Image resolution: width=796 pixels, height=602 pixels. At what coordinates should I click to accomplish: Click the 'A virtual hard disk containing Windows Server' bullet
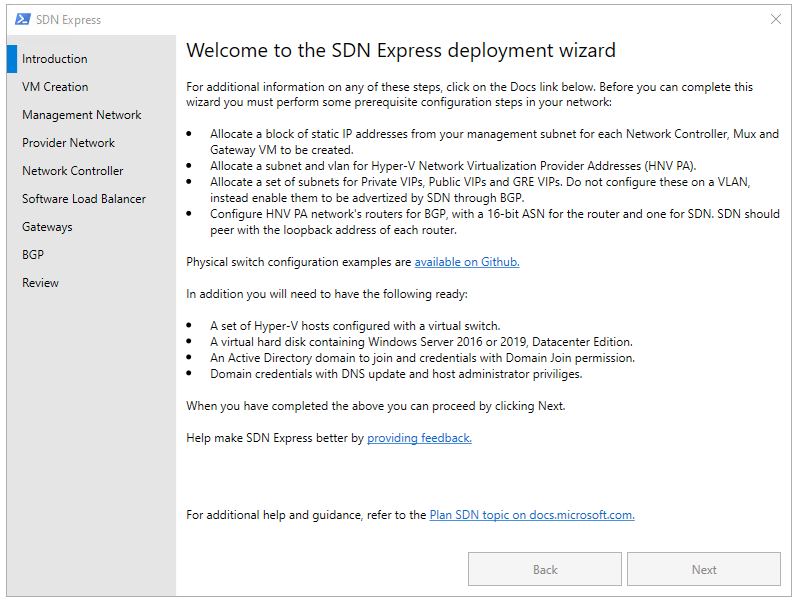point(421,342)
